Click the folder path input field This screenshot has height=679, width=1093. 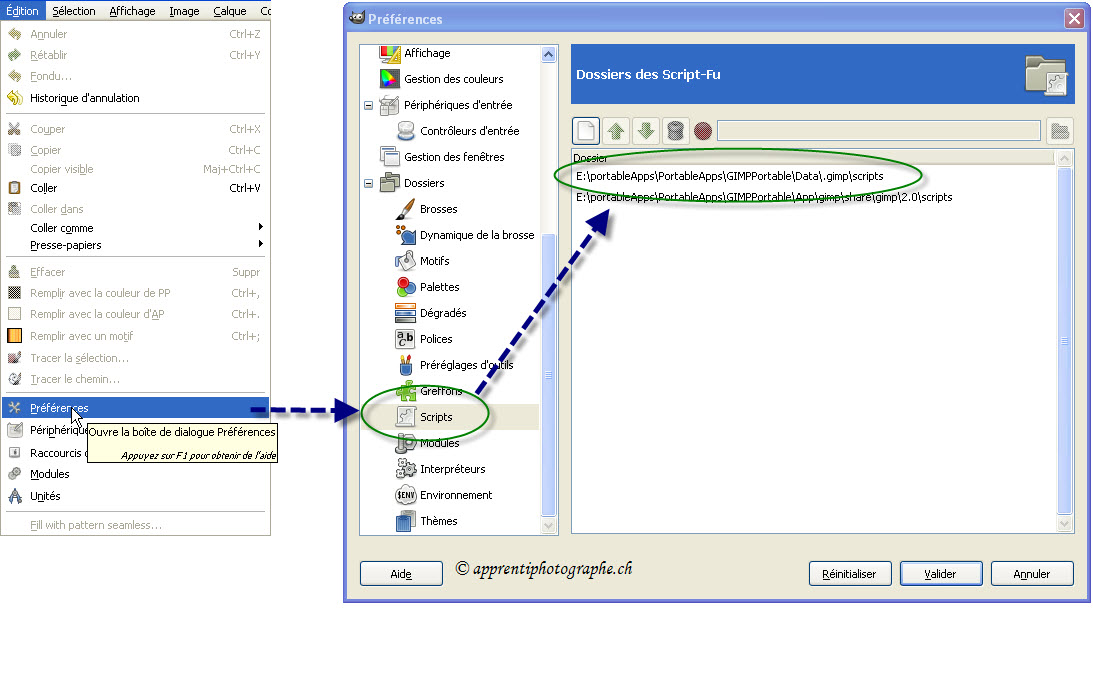click(x=878, y=131)
